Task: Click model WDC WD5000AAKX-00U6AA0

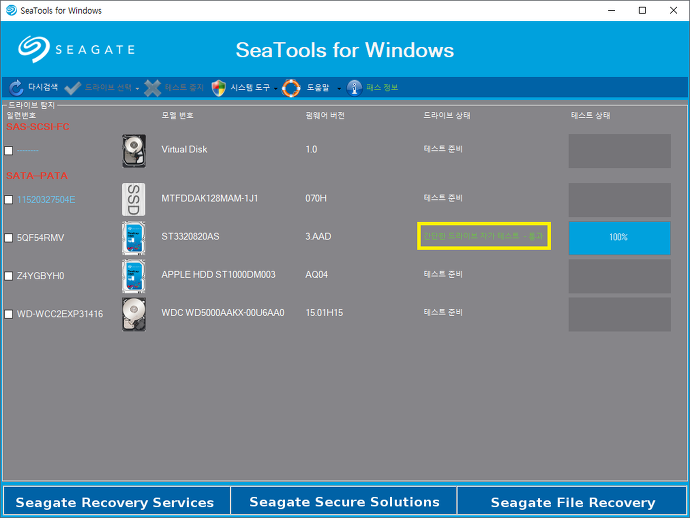Action: coord(223,312)
